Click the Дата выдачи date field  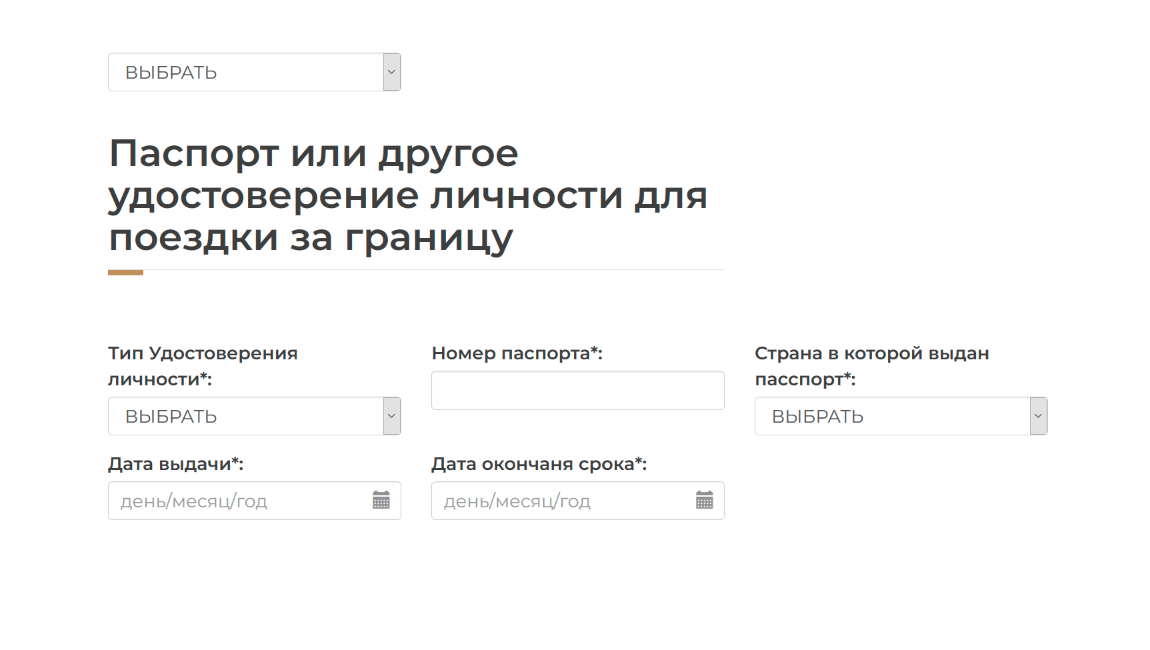point(254,500)
